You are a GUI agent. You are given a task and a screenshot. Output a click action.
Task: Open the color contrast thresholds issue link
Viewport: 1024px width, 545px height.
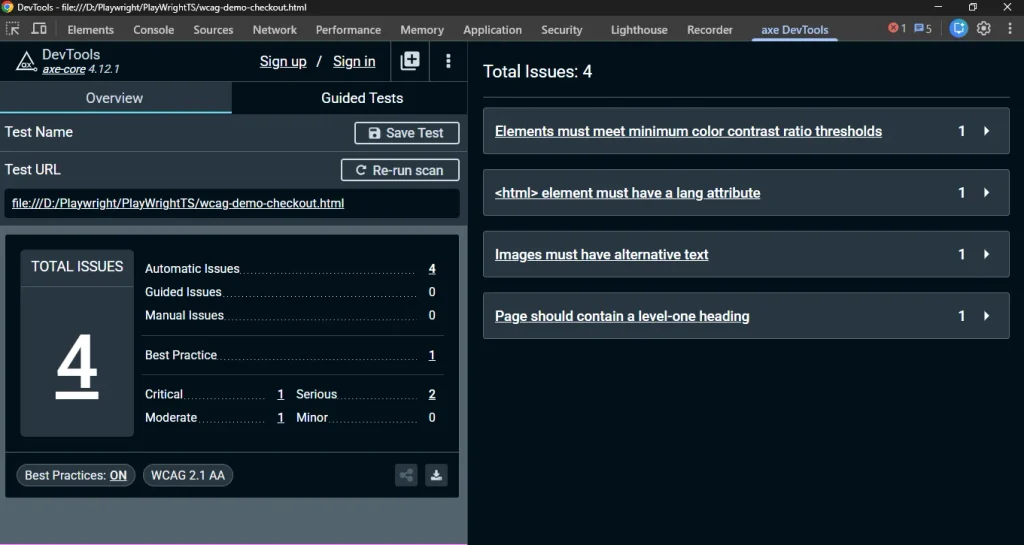tap(688, 131)
